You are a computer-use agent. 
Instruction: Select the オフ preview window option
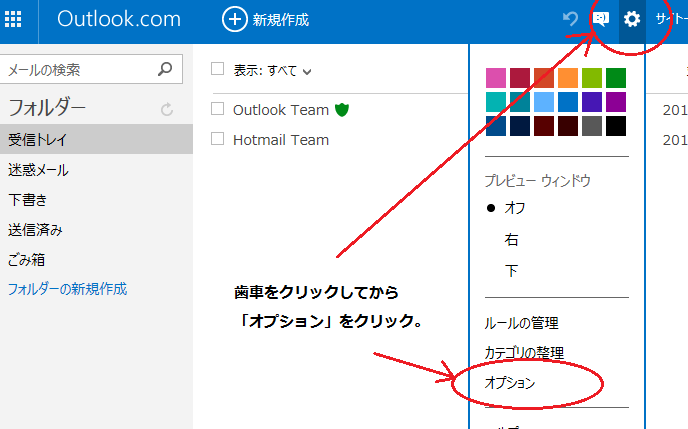tap(515, 208)
